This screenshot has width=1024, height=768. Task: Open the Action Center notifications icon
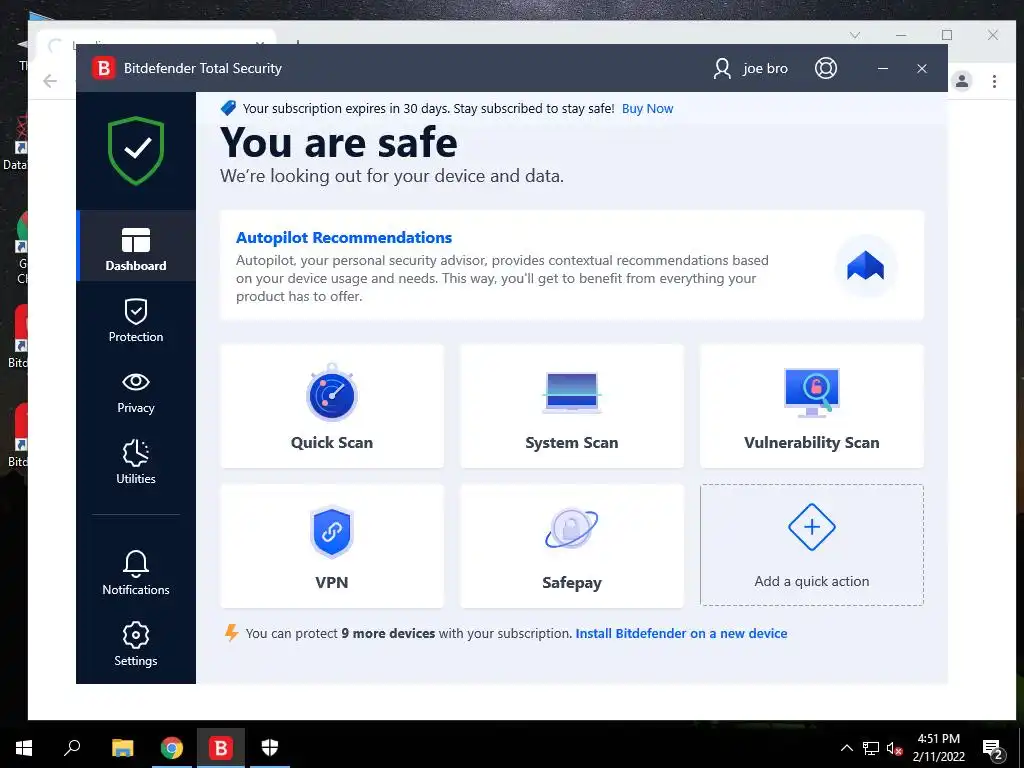[x=992, y=748]
